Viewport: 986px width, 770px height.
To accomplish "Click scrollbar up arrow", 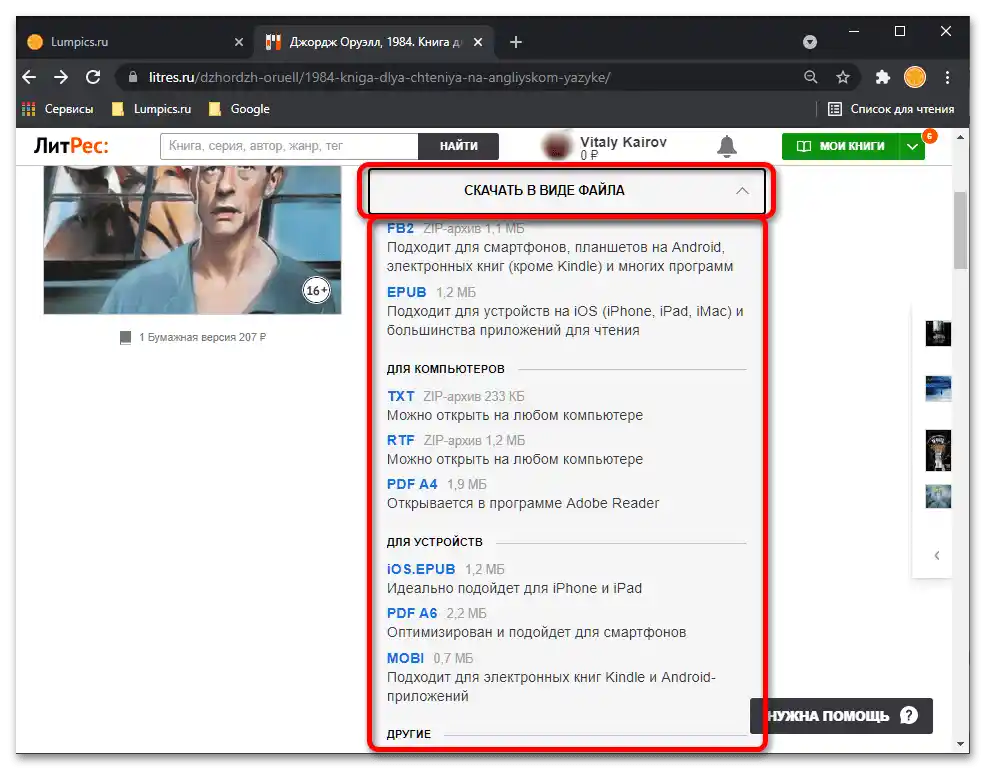I will pos(960,137).
